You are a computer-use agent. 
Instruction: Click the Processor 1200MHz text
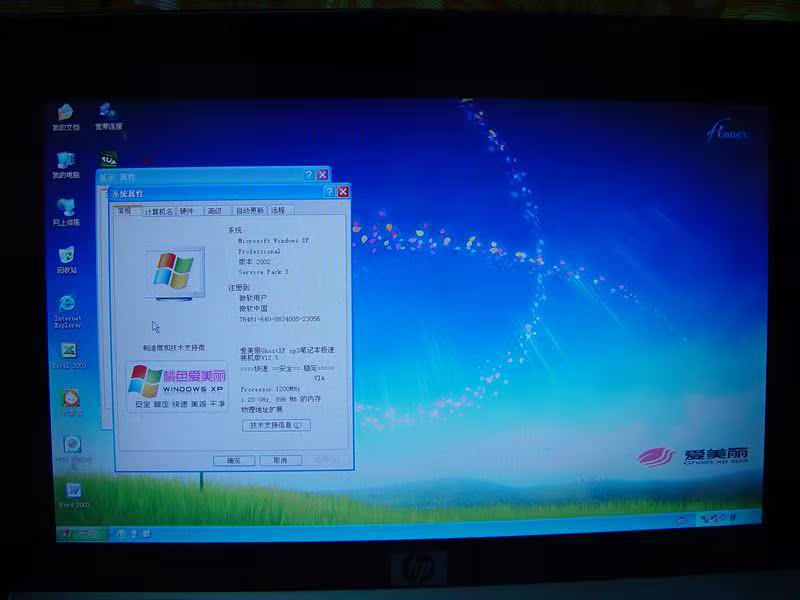tap(270, 389)
